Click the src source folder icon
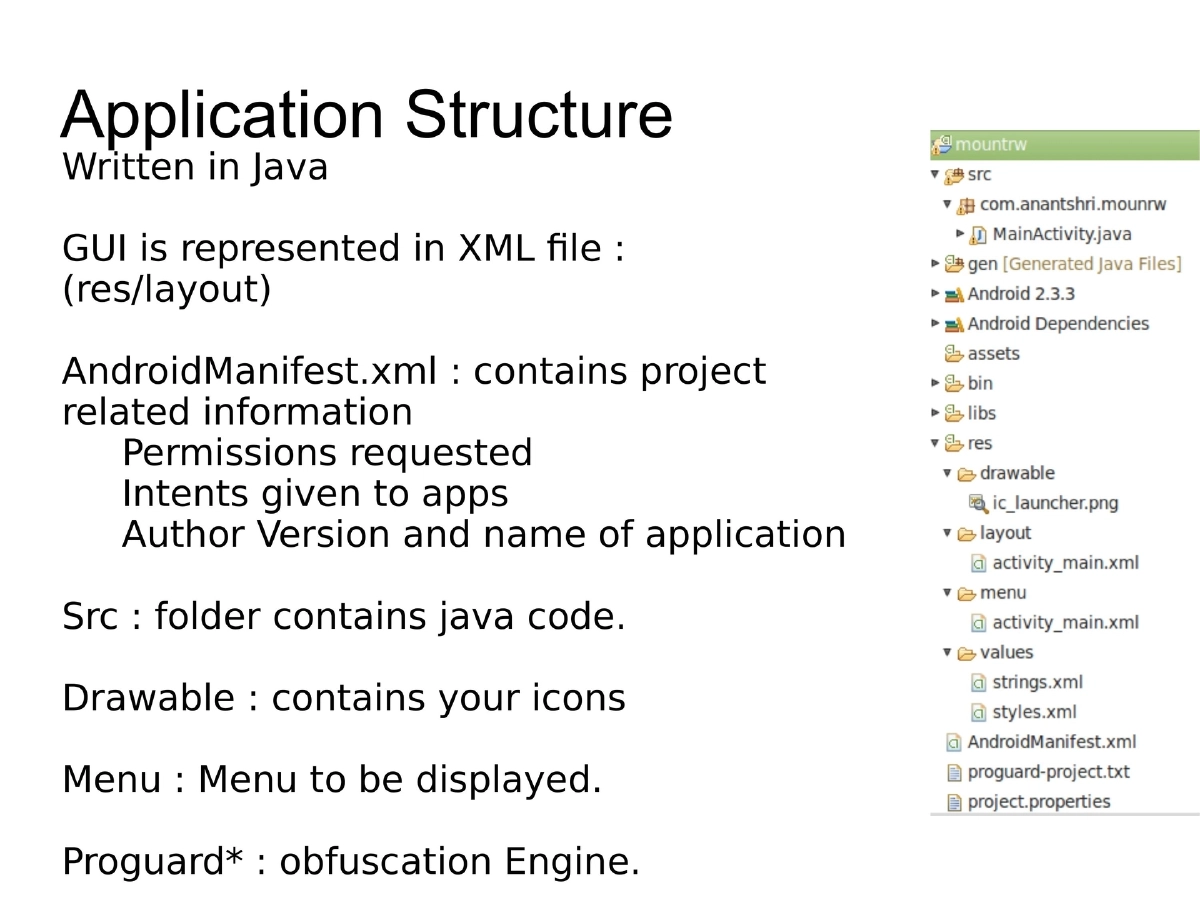The image size is (1200, 900). pos(954,174)
